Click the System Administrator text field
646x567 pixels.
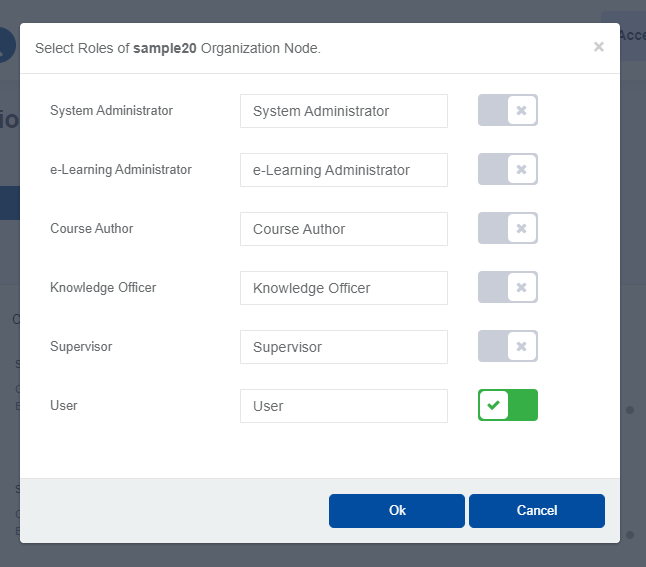point(343,111)
